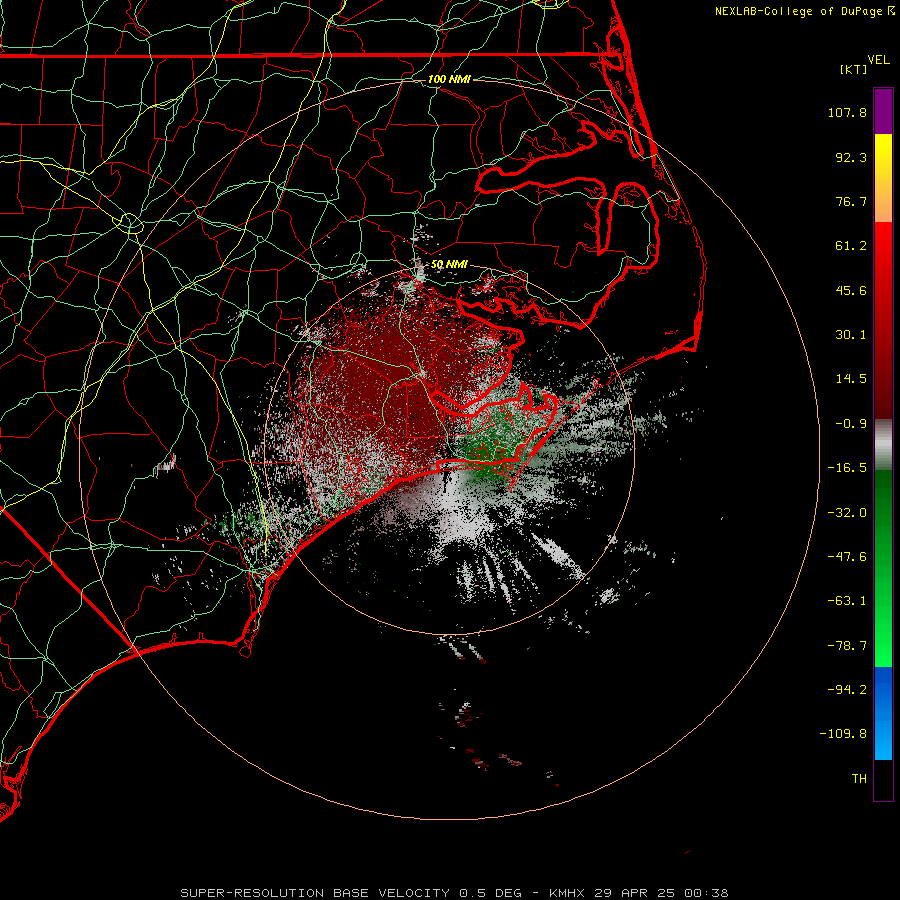Image resolution: width=900 pixels, height=900 pixels.
Task: Select the 92.3 velocity legend value
Action: coord(851,157)
